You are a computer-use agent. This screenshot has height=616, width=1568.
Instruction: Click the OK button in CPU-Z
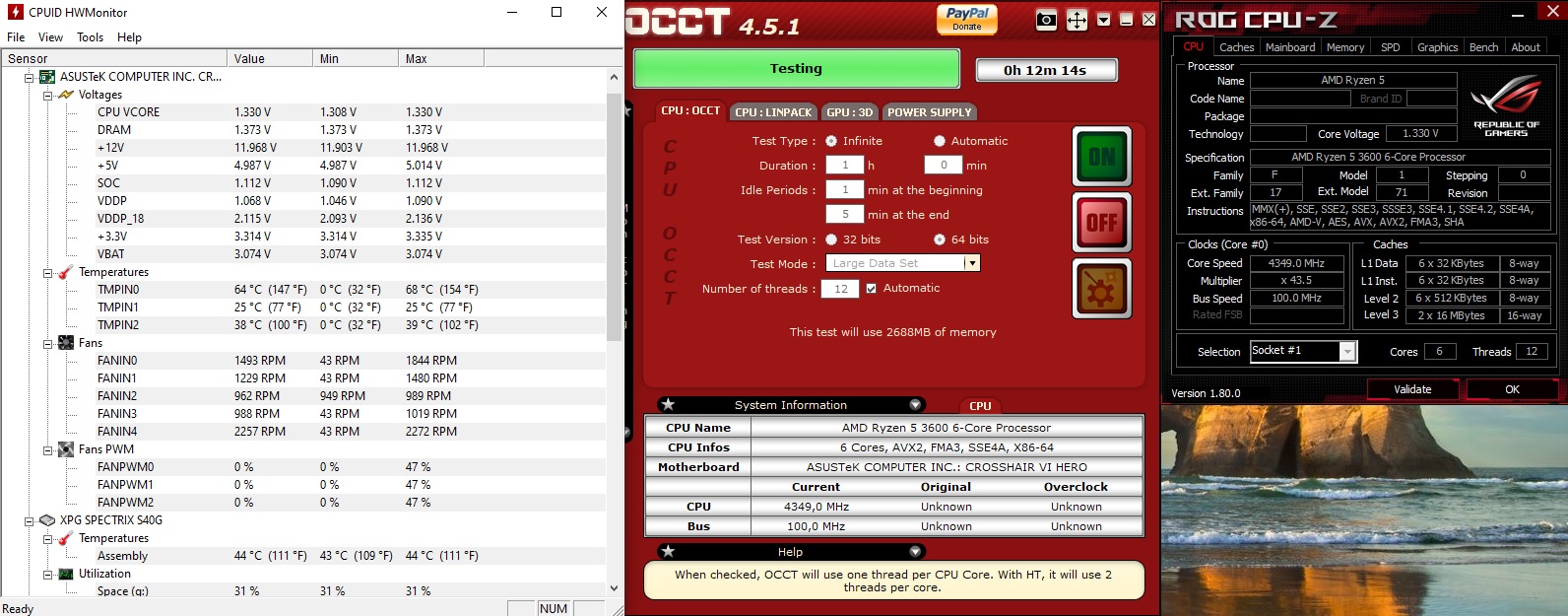point(1512,389)
